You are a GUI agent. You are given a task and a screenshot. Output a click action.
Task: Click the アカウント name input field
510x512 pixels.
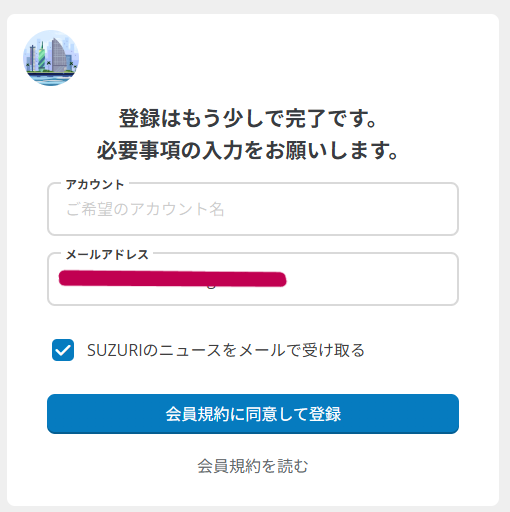click(253, 209)
